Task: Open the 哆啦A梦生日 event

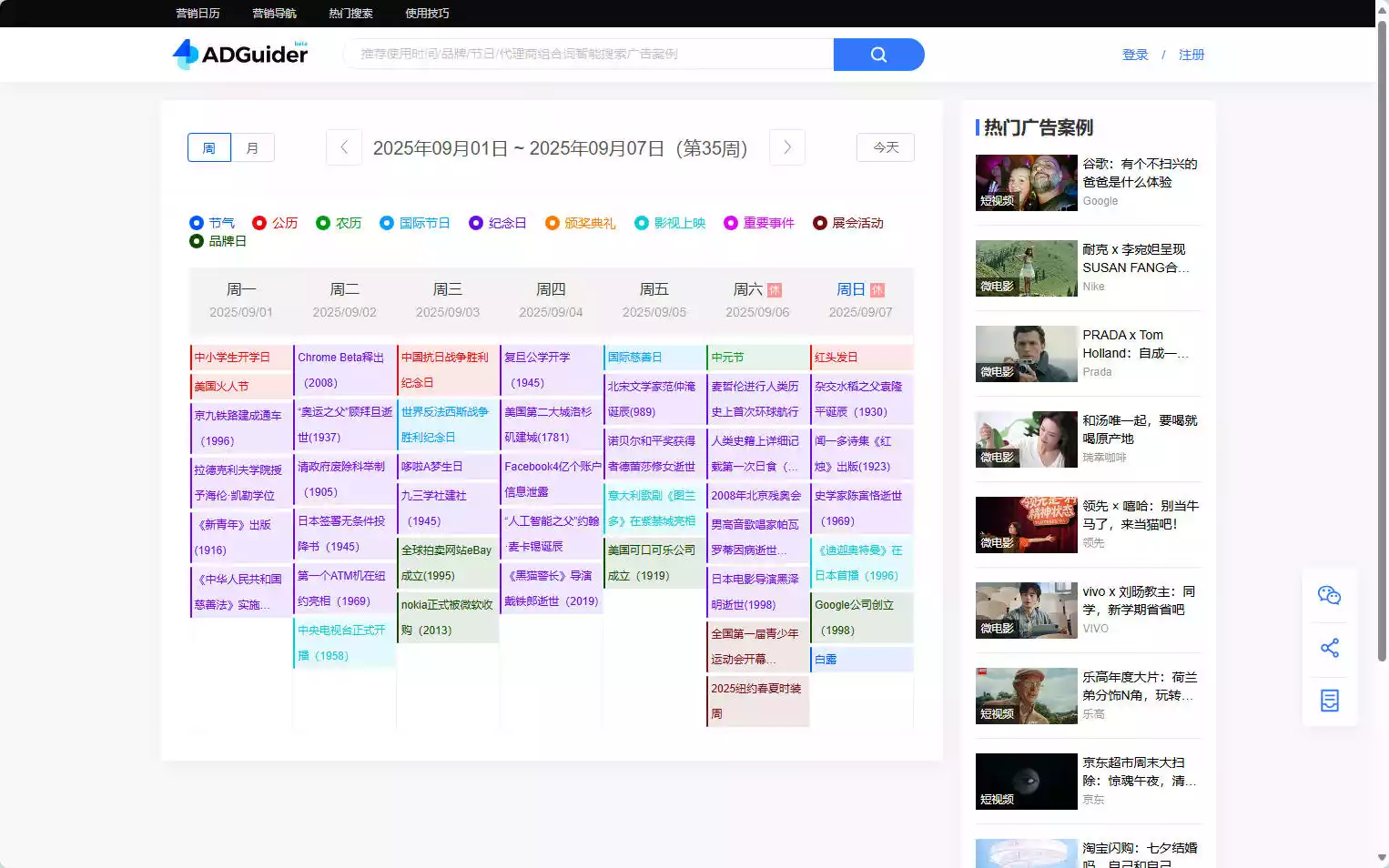Action: coord(448,467)
